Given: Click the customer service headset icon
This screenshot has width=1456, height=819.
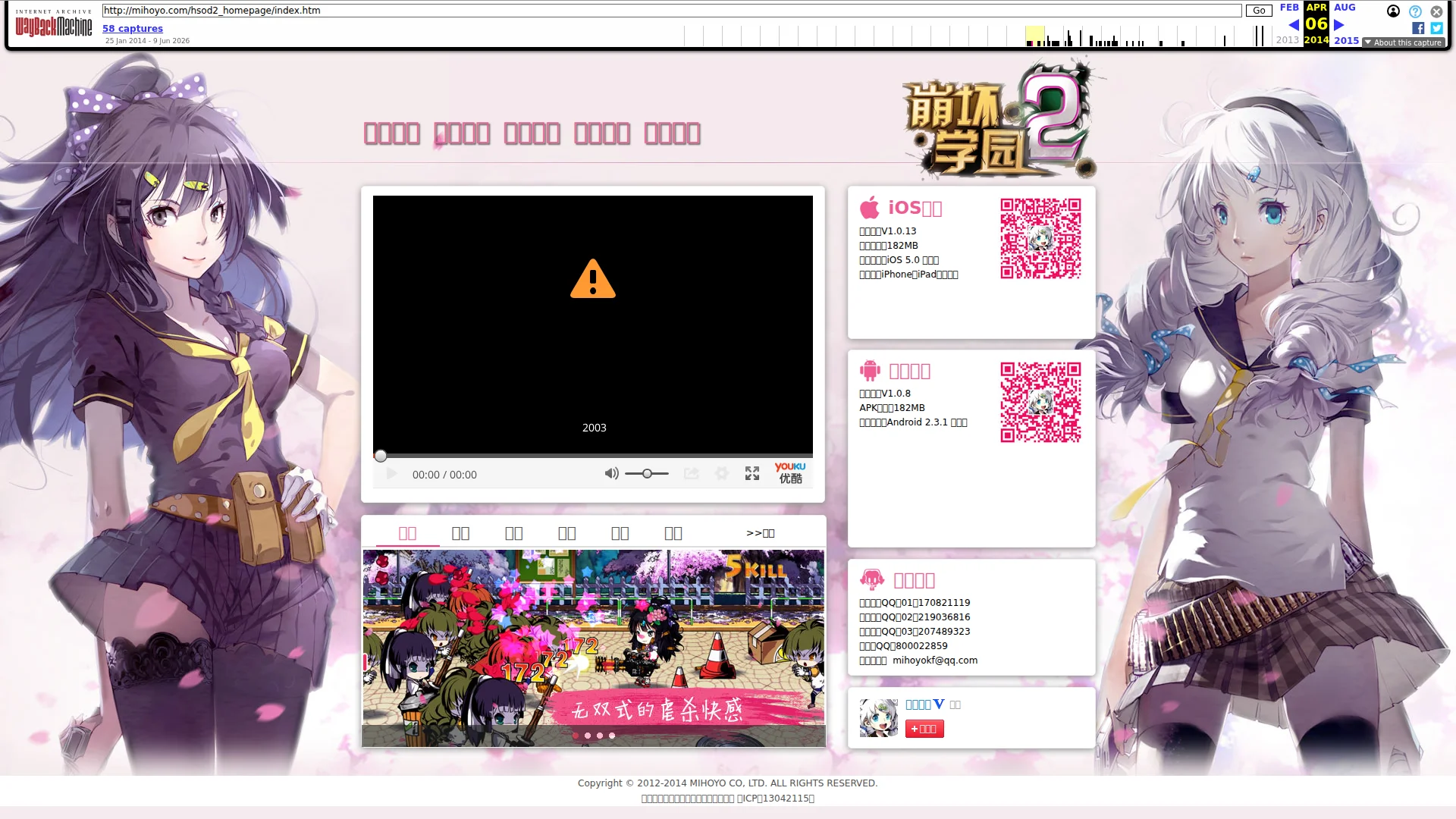Looking at the screenshot, I should [872, 579].
